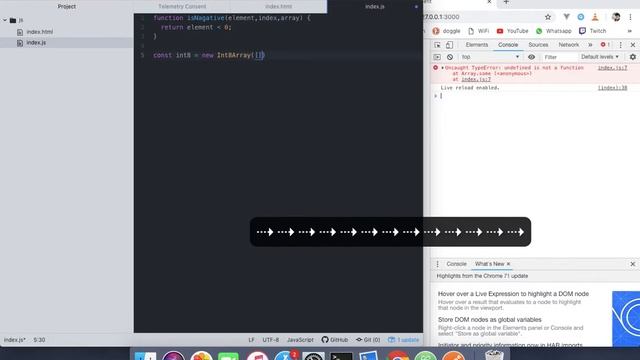This screenshot has width=640, height=360.
Task: Select the element inspector icon in DevTools
Action: coord(437,45)
